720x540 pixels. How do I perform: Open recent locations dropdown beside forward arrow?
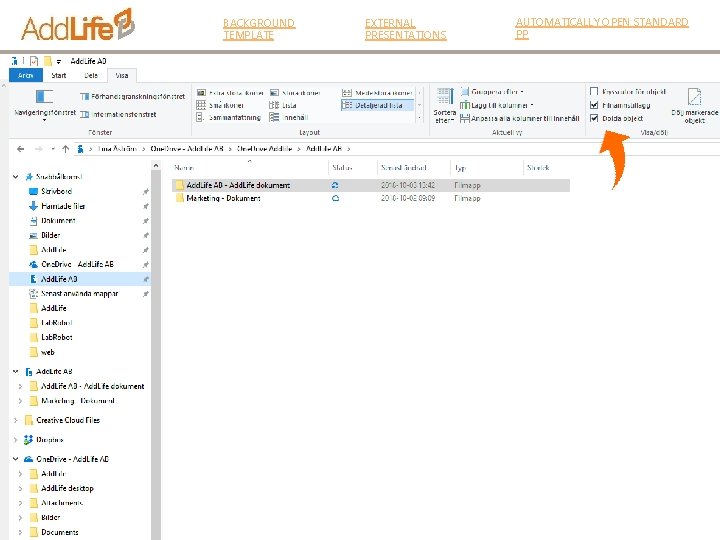tap(53, 149)
